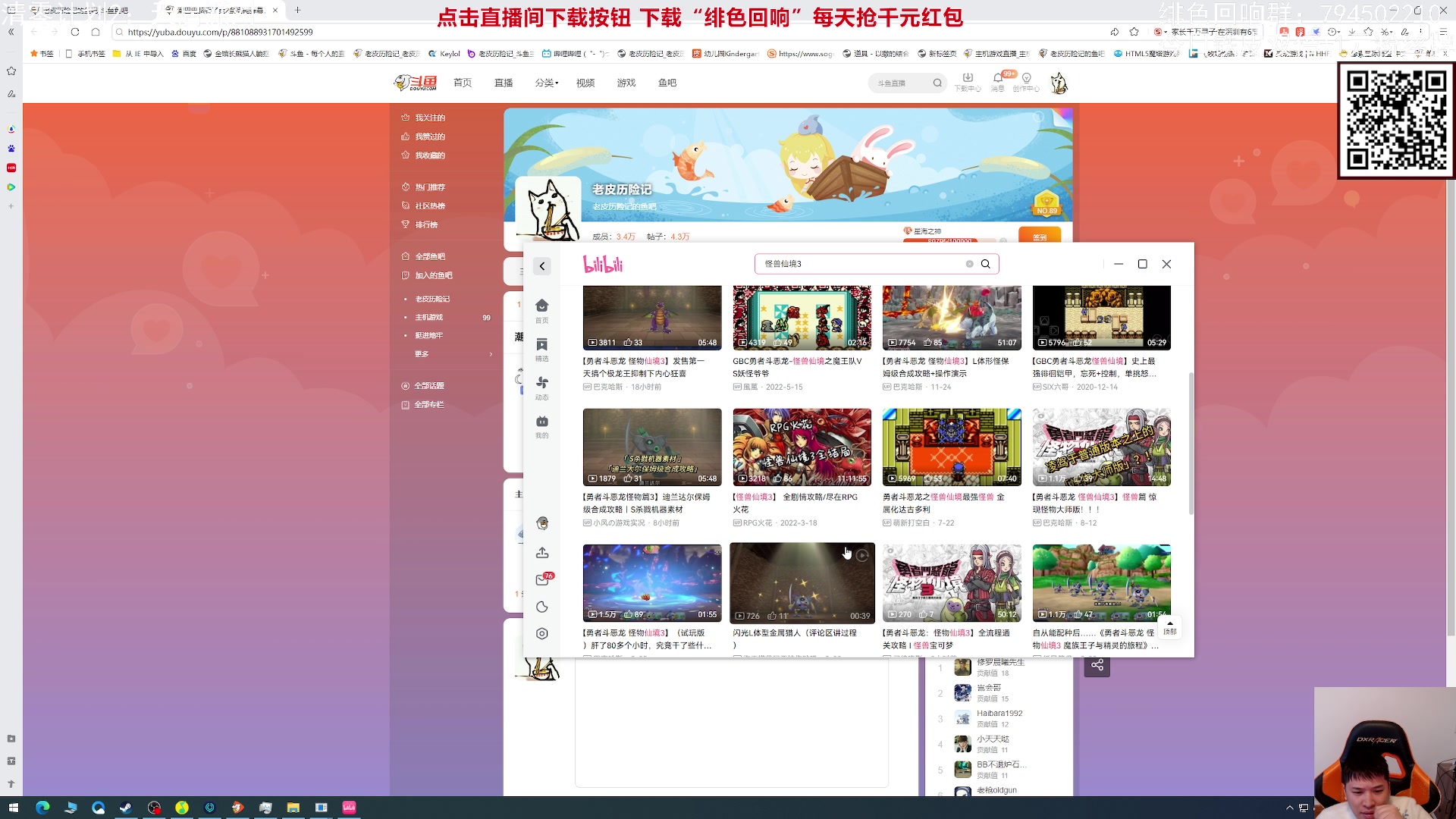Click the bilibili logo
Viewport: 1456px width, 819px height.
tap(603, 264)
